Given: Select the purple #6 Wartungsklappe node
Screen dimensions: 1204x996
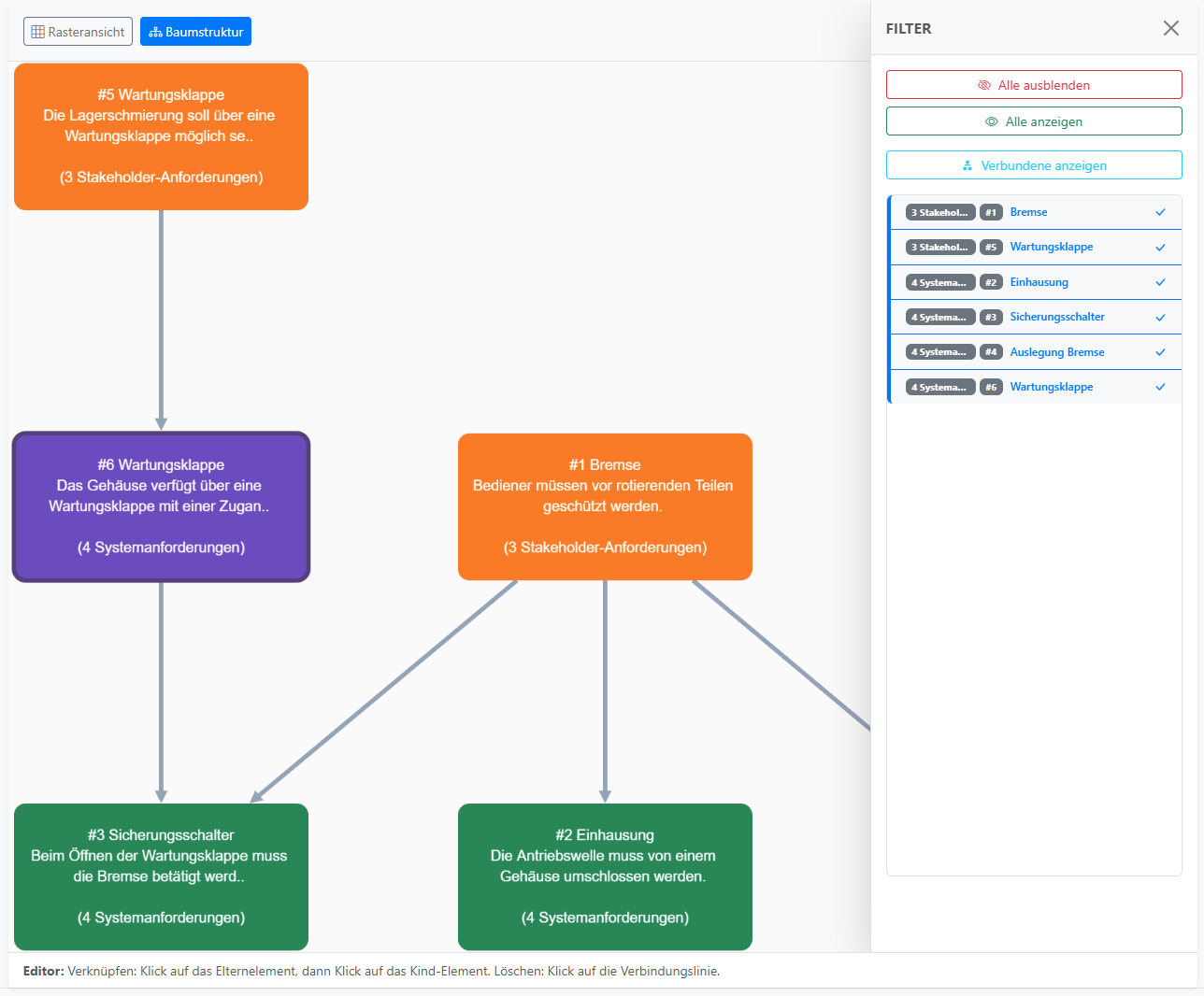Looking at the screenshot, I should tap(161, 506).
